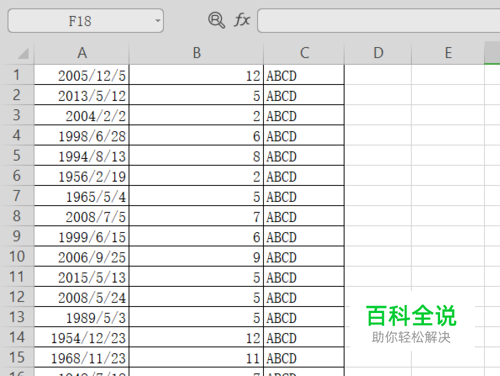
Task: Select ABCD cell in row 15
Action: coord(304,357)
